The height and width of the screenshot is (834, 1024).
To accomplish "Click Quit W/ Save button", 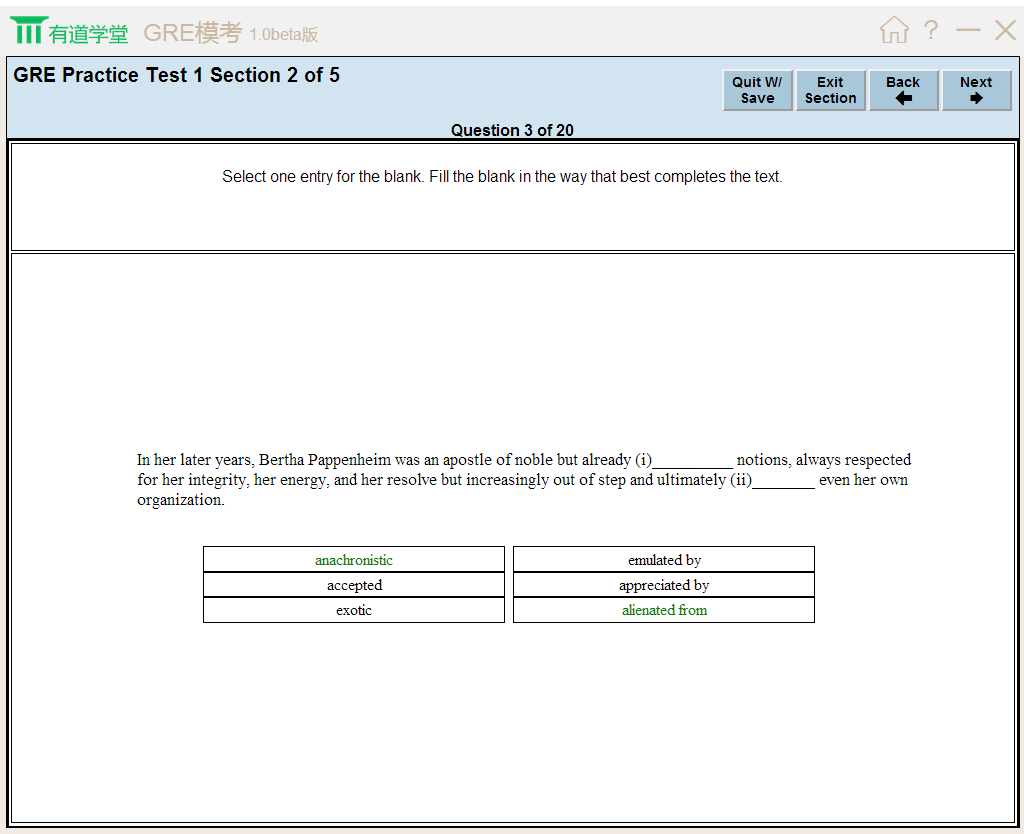I will tap(757, 90).
